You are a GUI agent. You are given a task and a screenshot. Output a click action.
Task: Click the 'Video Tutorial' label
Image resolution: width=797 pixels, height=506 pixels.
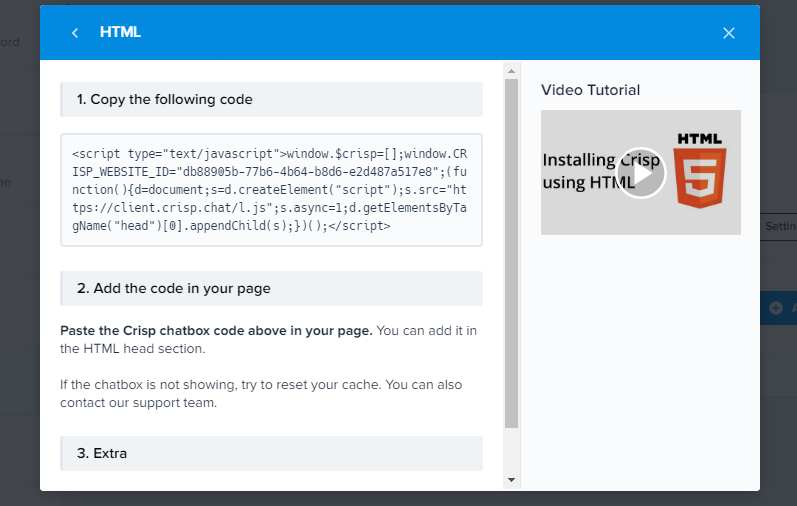[590, 90]
